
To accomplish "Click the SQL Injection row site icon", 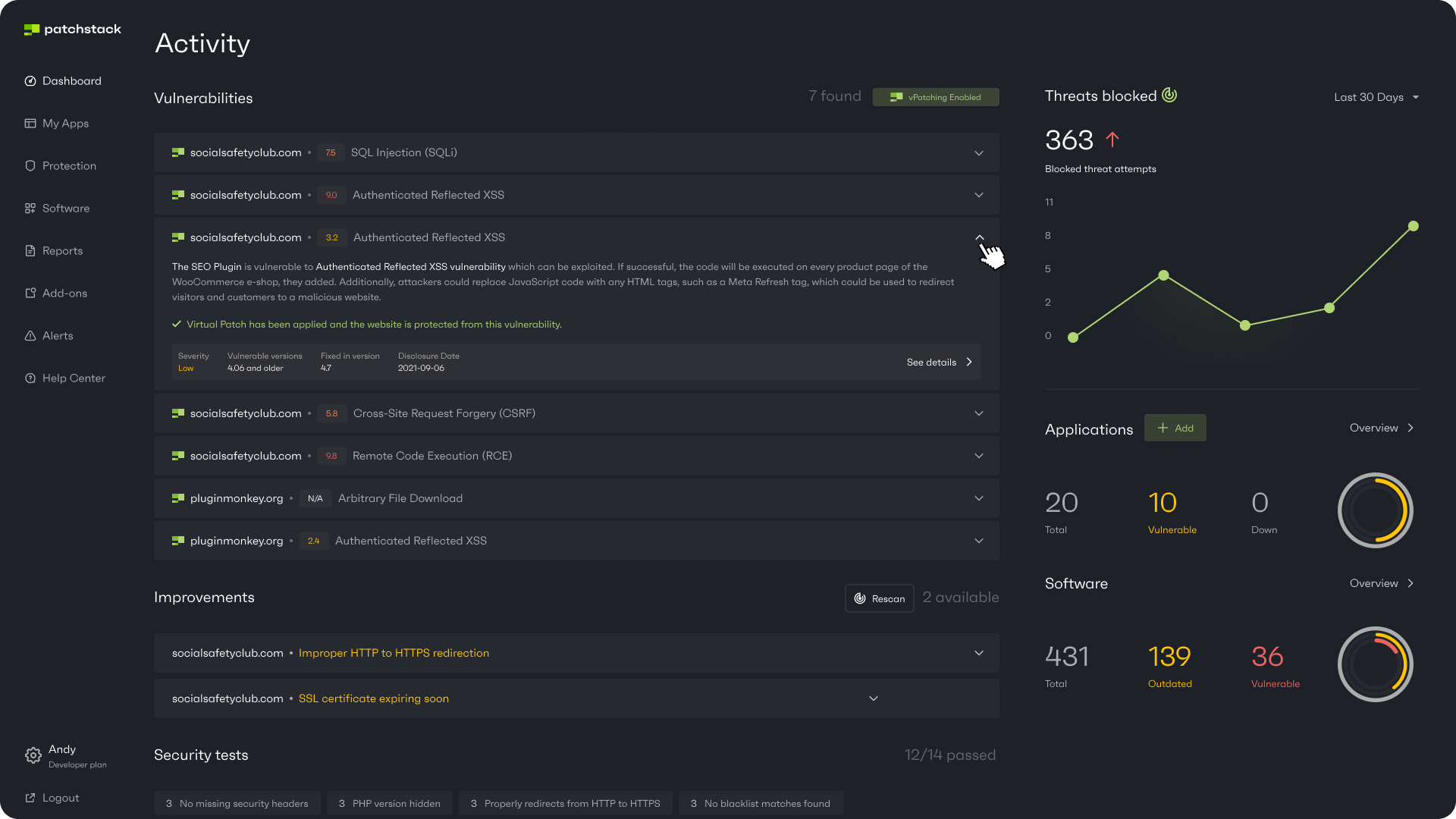I will click(178, 152).
